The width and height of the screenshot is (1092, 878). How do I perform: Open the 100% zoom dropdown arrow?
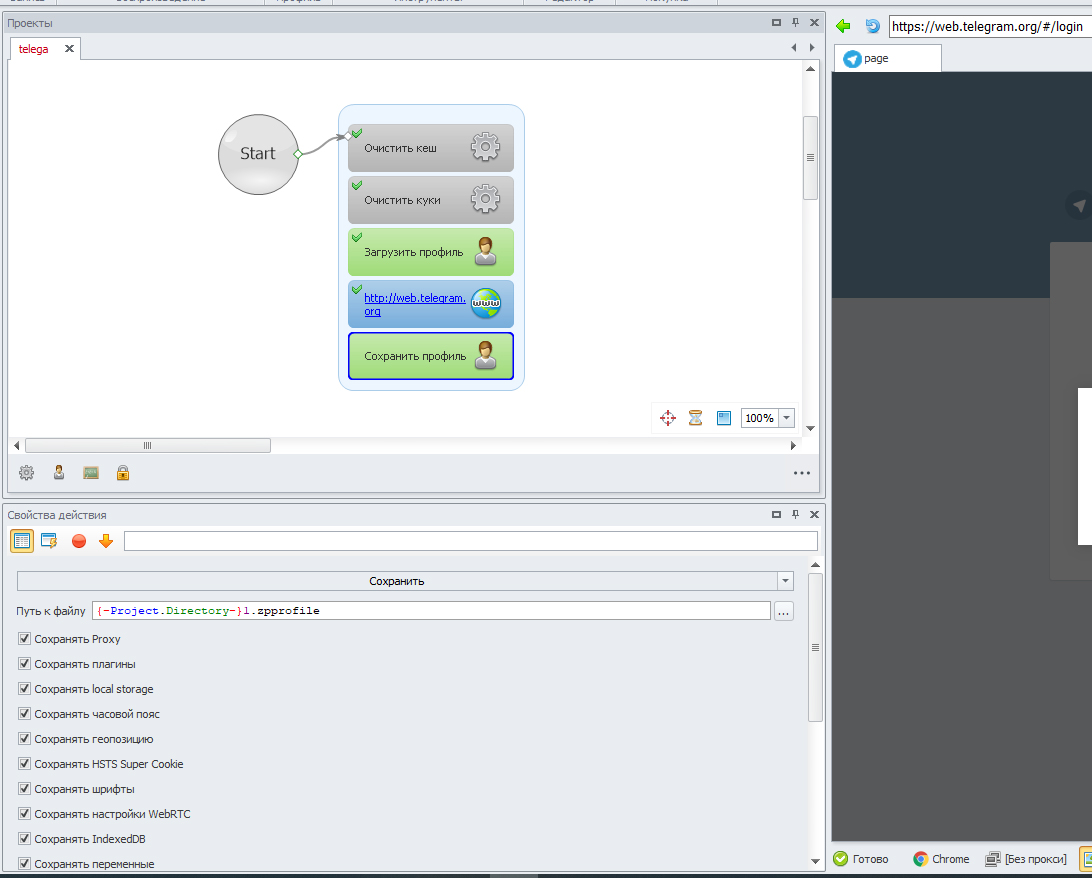point(786,418)
